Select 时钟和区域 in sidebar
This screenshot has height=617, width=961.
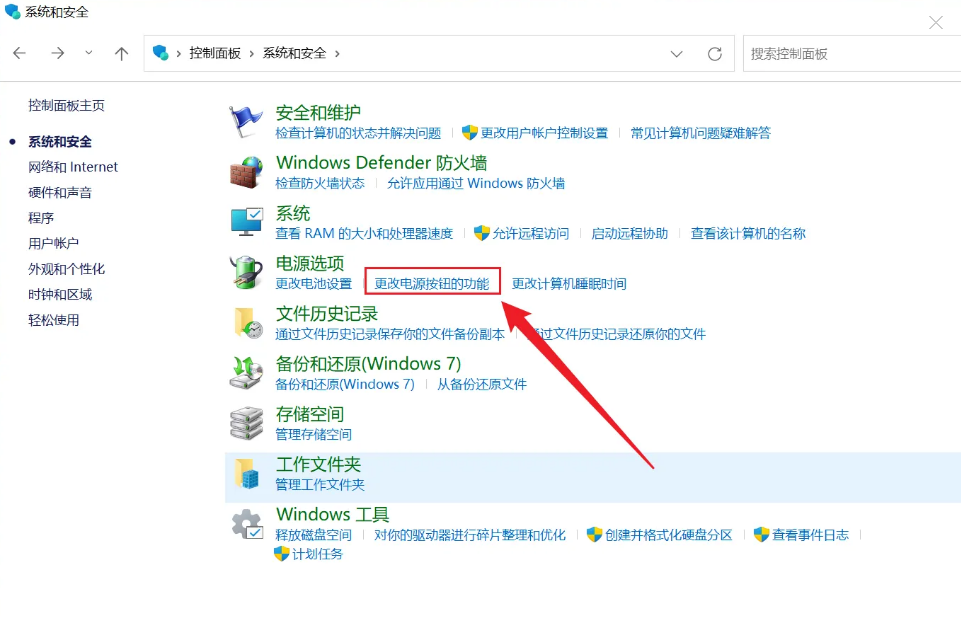60,295
